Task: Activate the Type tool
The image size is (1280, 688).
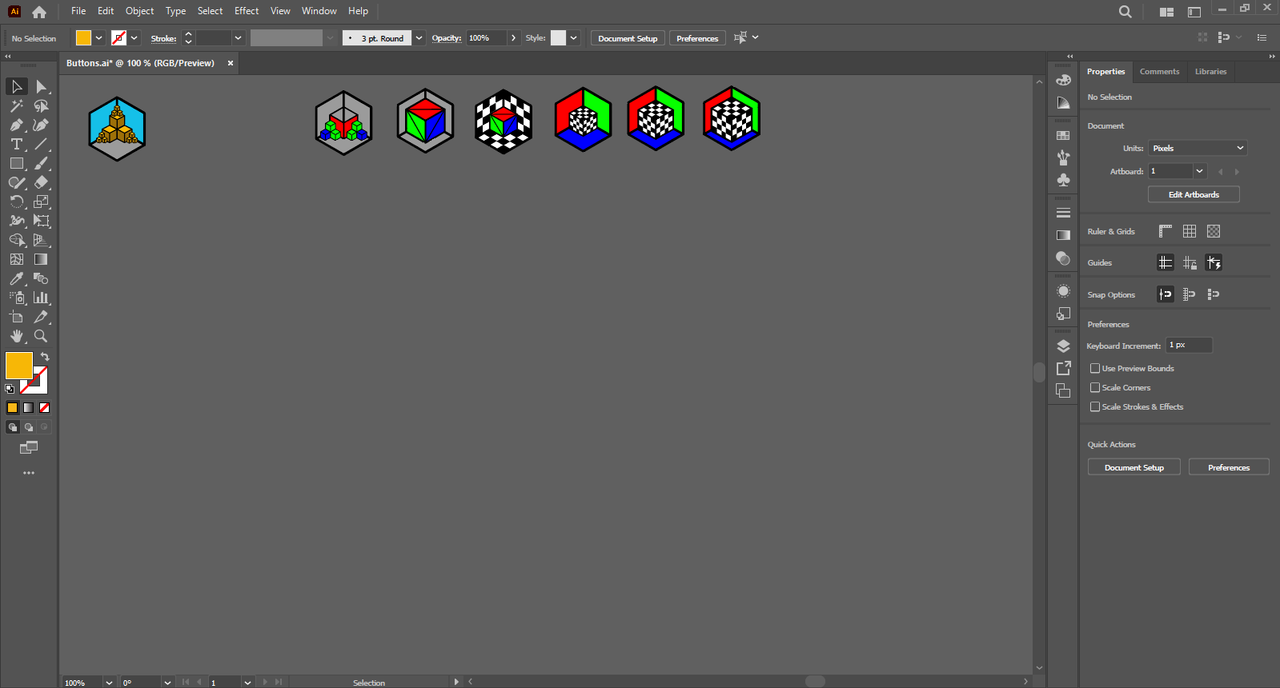Action: pyautogui.click(x=17, y=144)
